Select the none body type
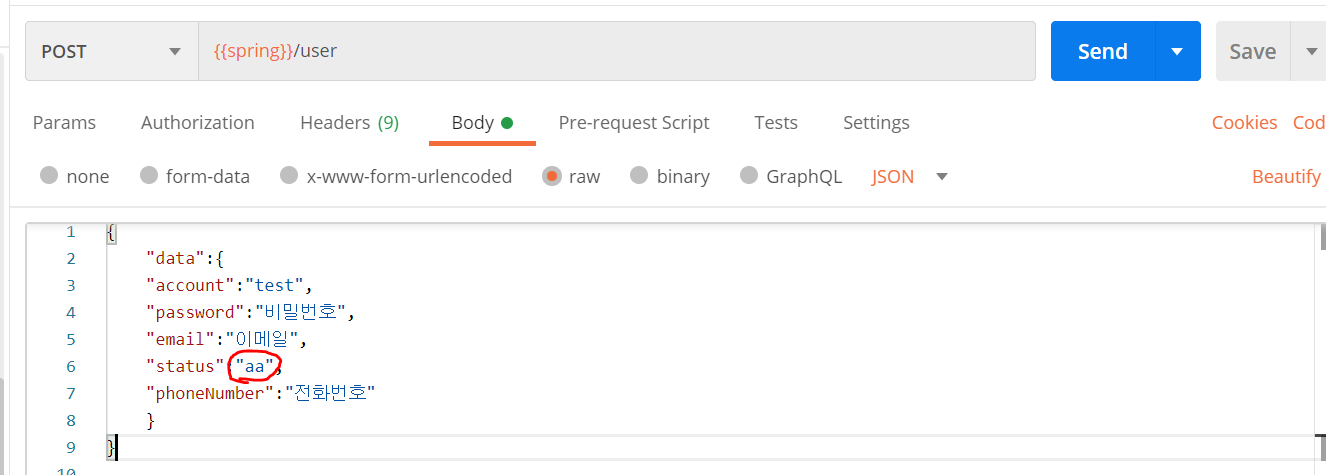Viewport: 1326px width, 475px height. pos(75,176)
